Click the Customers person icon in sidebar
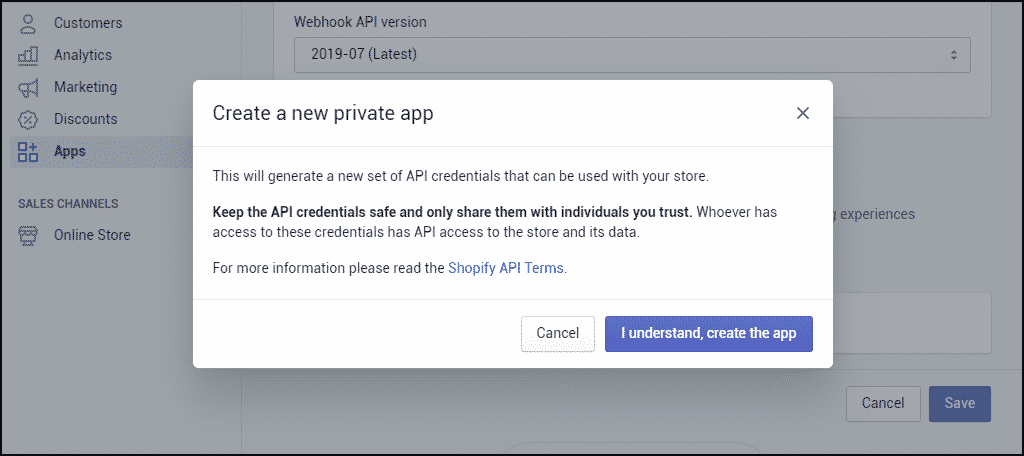 pos(28,23)
